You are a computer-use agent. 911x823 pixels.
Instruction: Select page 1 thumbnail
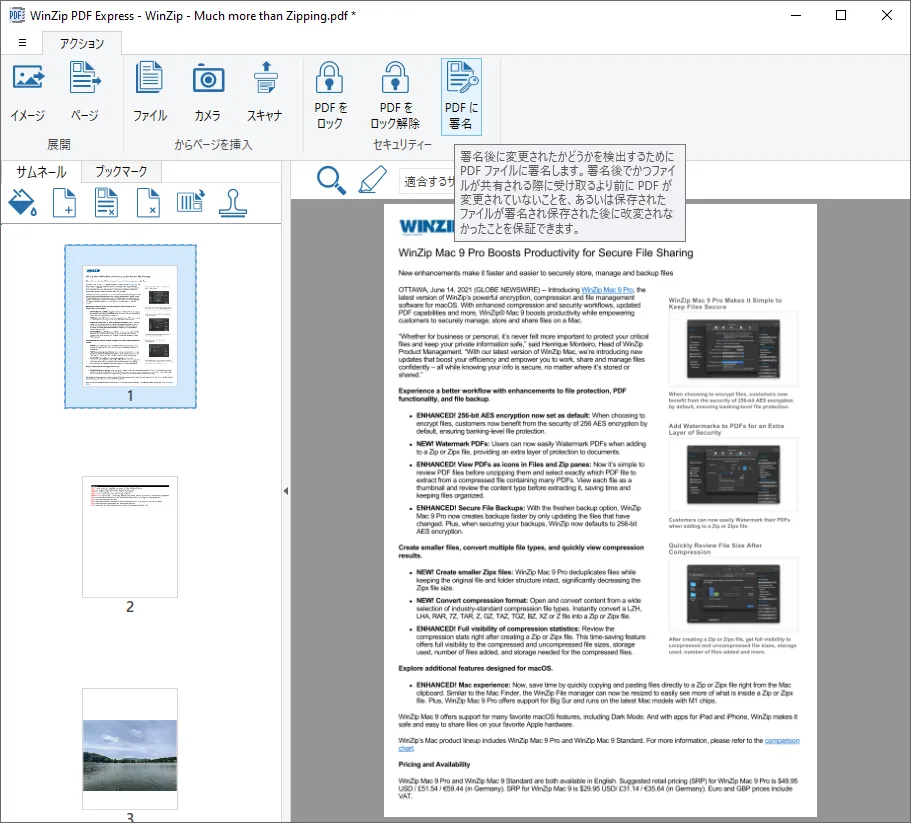pos(130,326)
